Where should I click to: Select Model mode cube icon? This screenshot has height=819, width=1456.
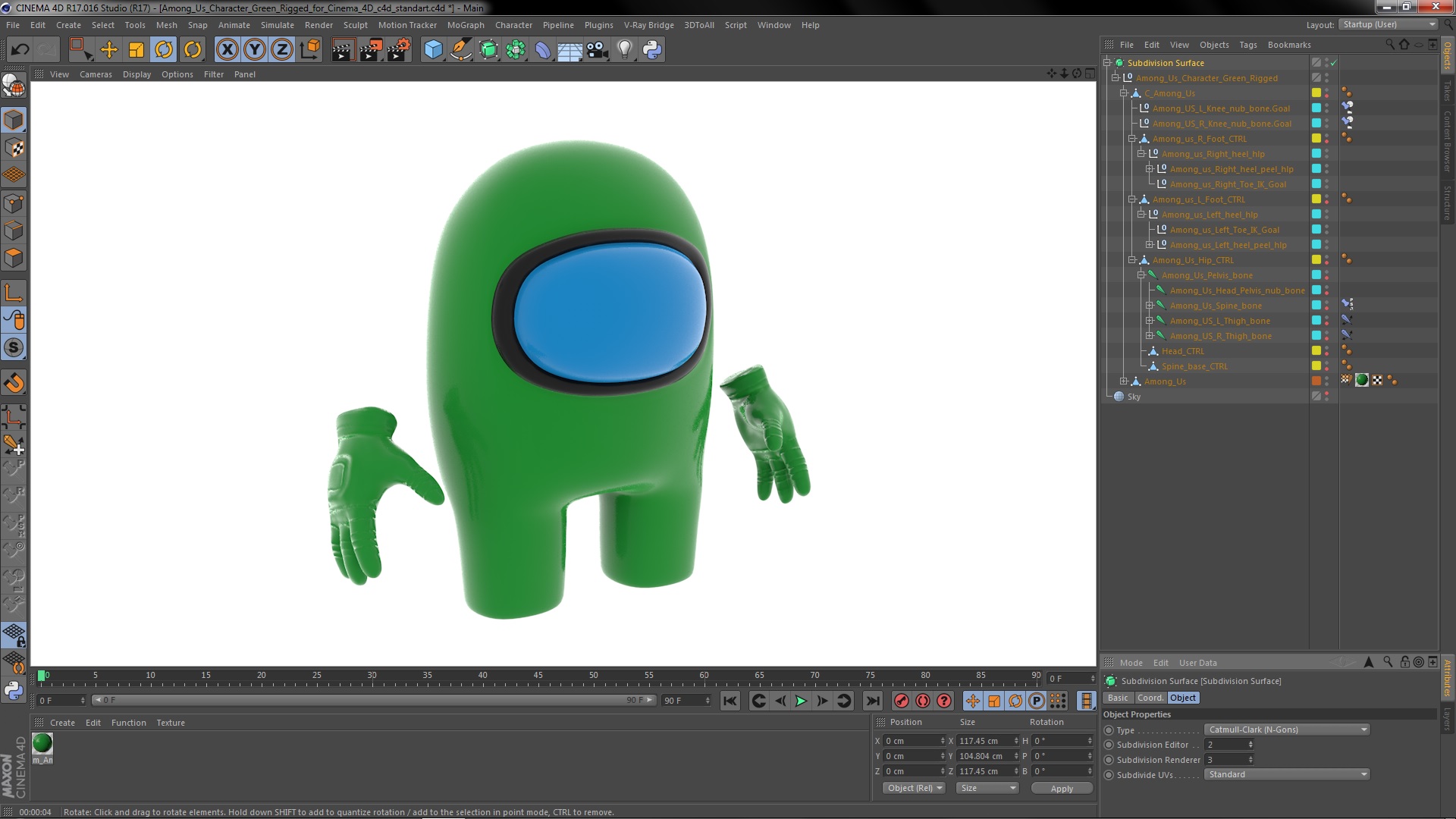tap(14, 120)
